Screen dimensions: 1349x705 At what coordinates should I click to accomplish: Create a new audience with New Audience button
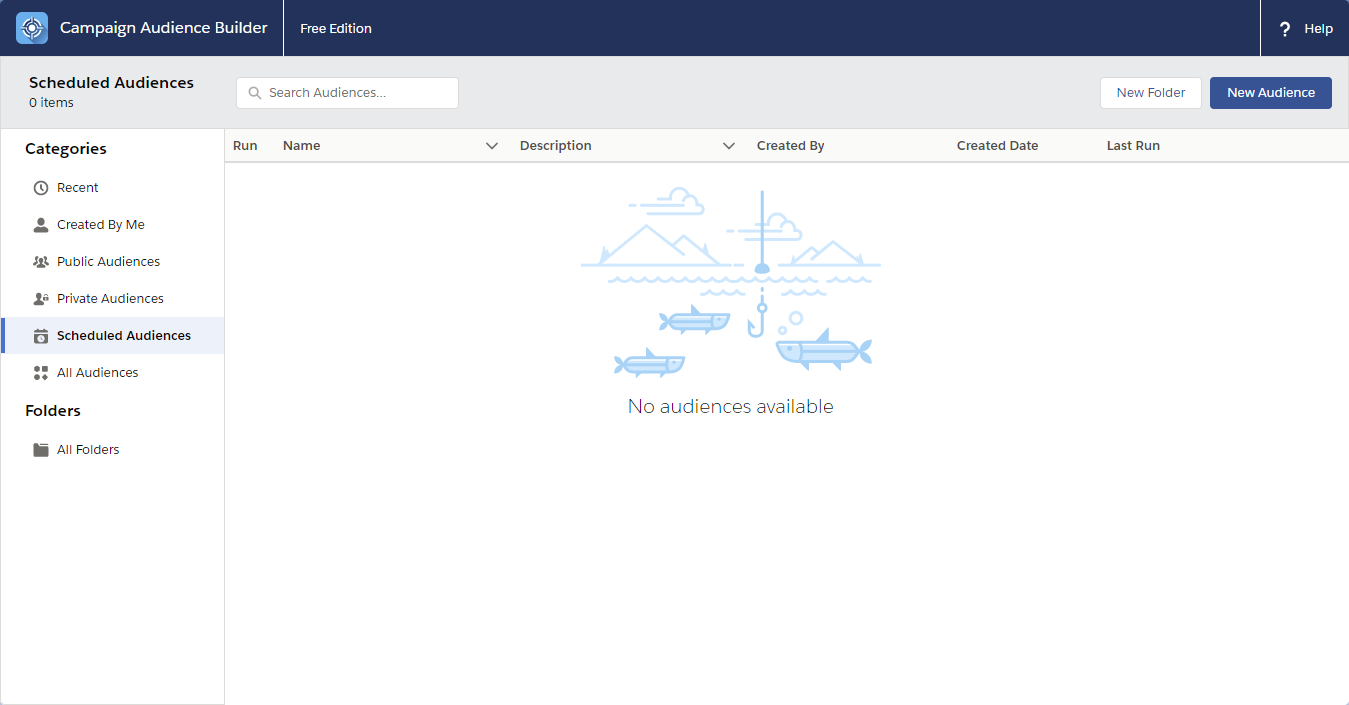pyautogui.click(x=1270, y=92)
